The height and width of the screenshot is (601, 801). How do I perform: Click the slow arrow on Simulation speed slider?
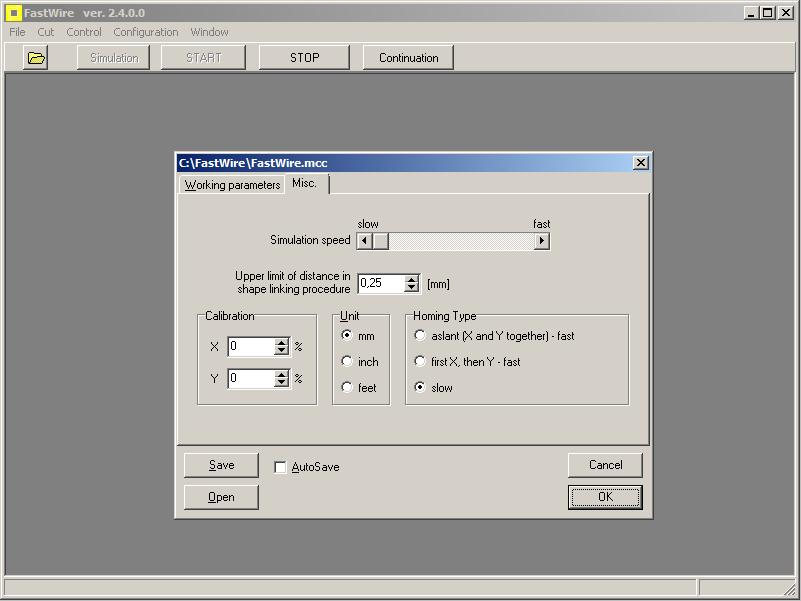[x=365, y=241]
